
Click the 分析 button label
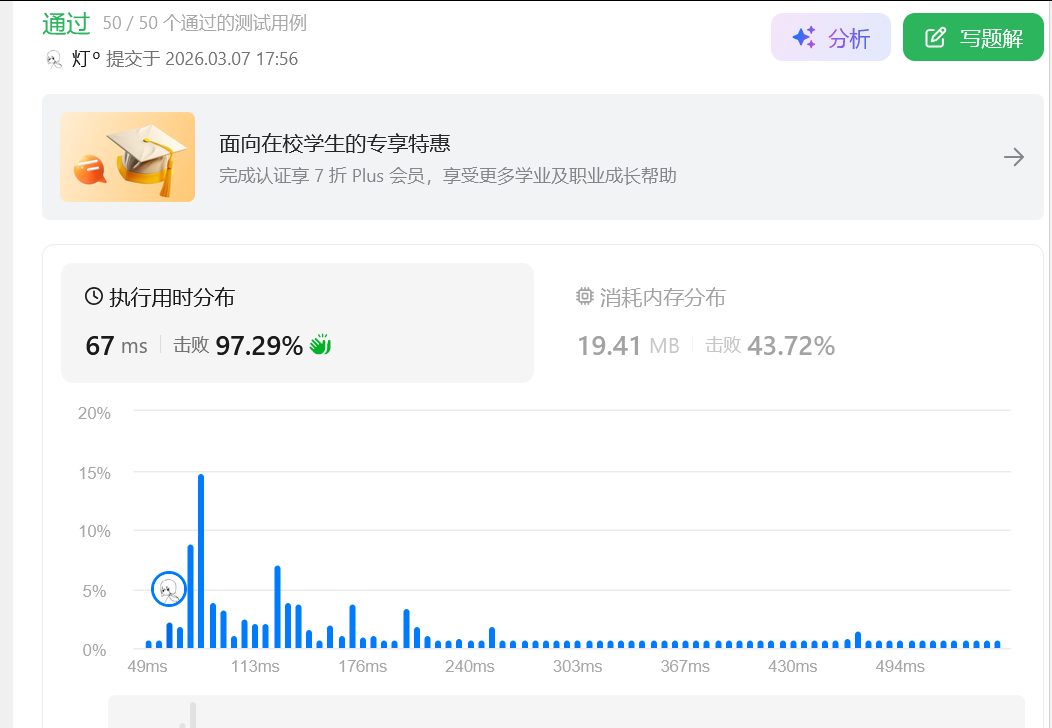(x=849, y=38)
